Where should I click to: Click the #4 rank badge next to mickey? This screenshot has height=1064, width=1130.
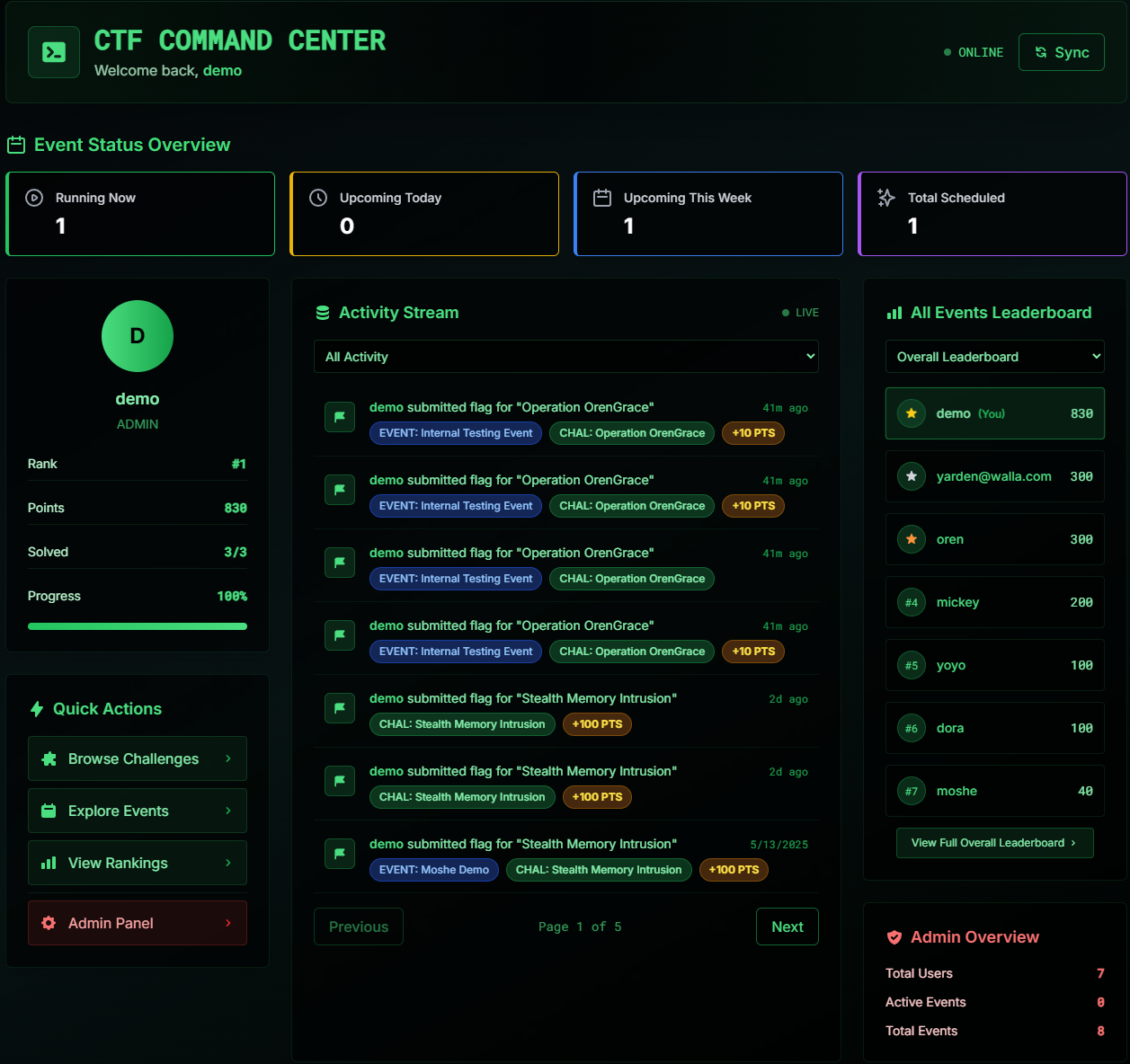tap(912, 602)
